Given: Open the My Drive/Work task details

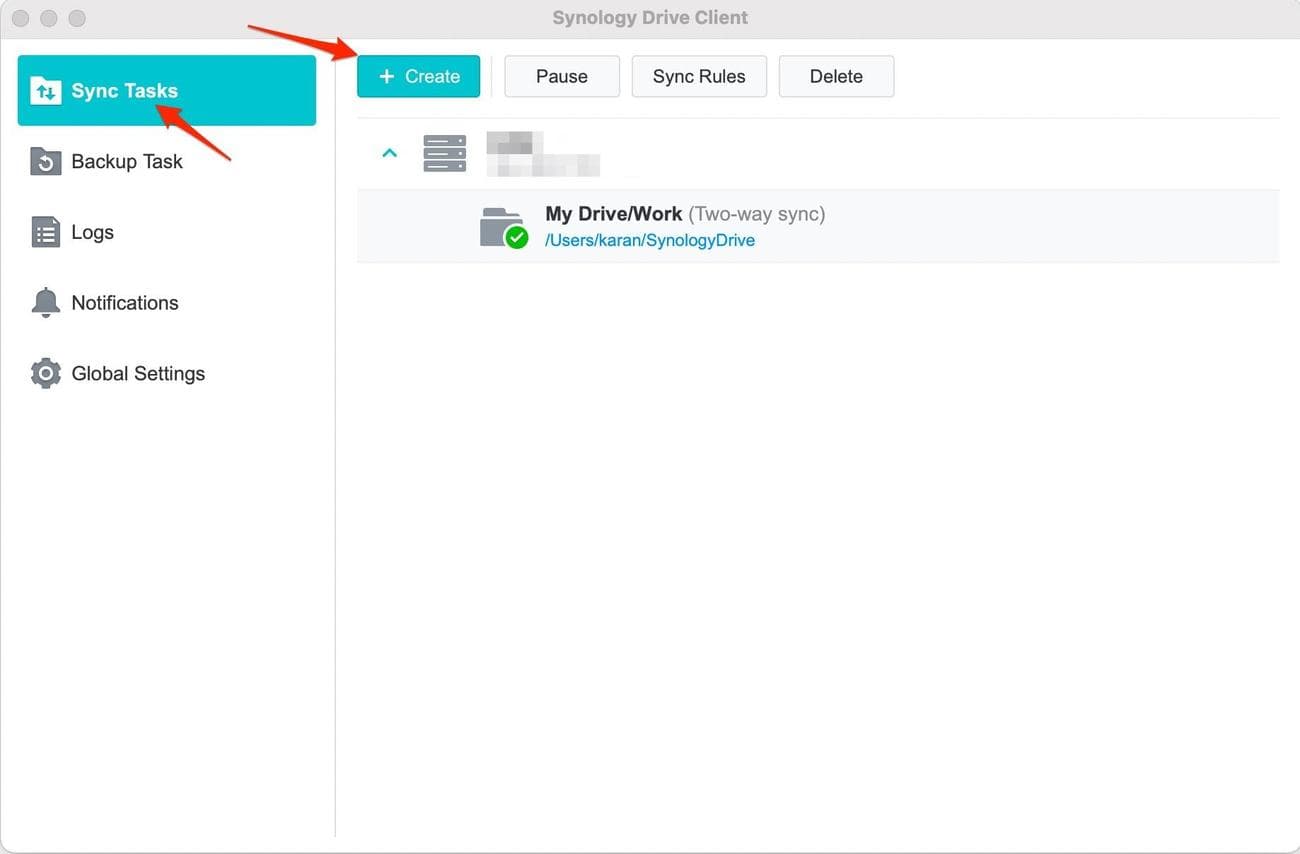Looking at the screenshot, I should 614,213.
